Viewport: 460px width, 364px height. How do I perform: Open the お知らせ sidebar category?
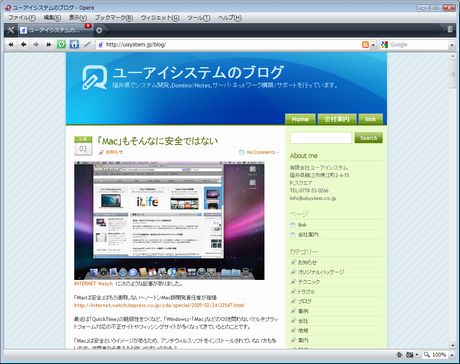[307, 262]
